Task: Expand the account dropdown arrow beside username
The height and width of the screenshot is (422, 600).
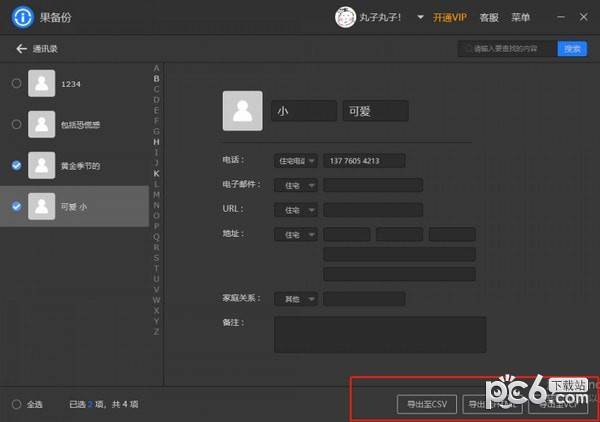Action: 420,17
